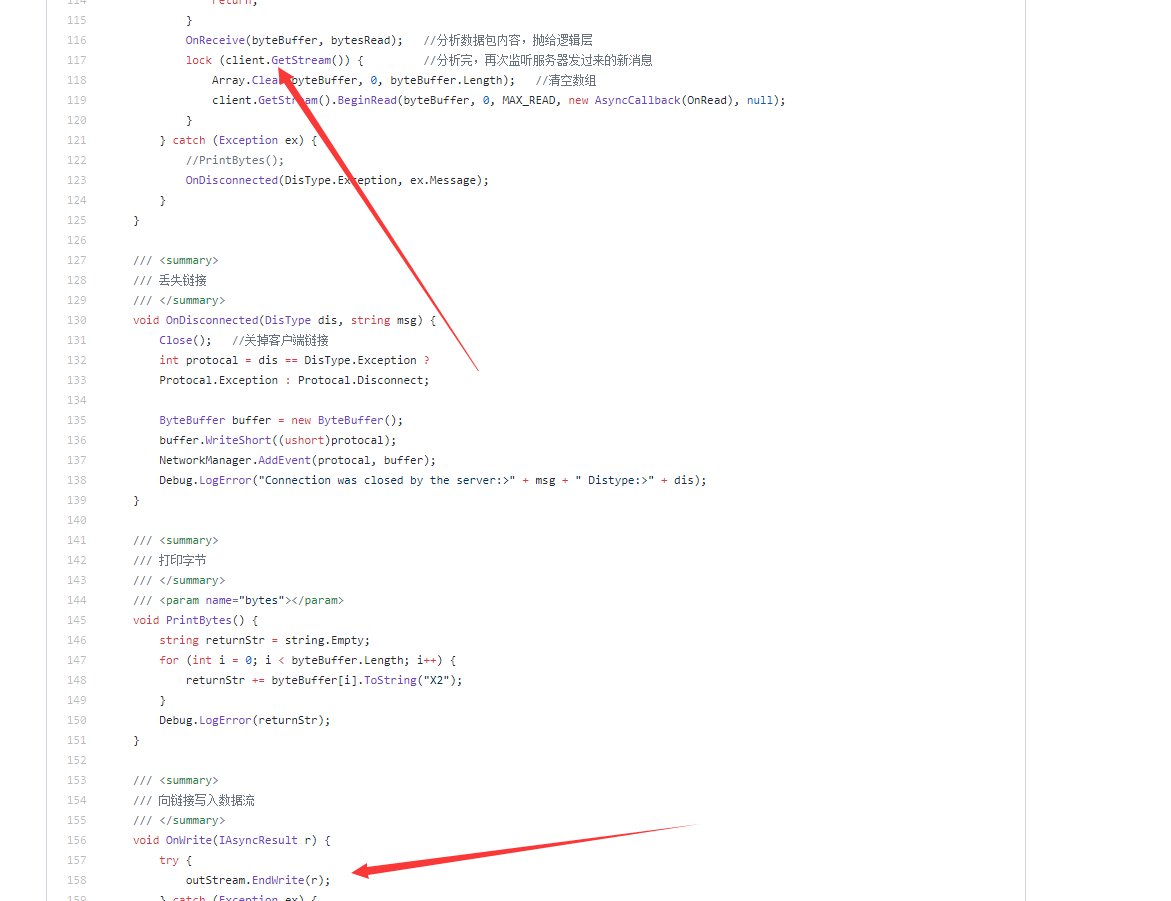Click line number 116 in the gutter
1171x901 pixels.
(x=76, y=40)
